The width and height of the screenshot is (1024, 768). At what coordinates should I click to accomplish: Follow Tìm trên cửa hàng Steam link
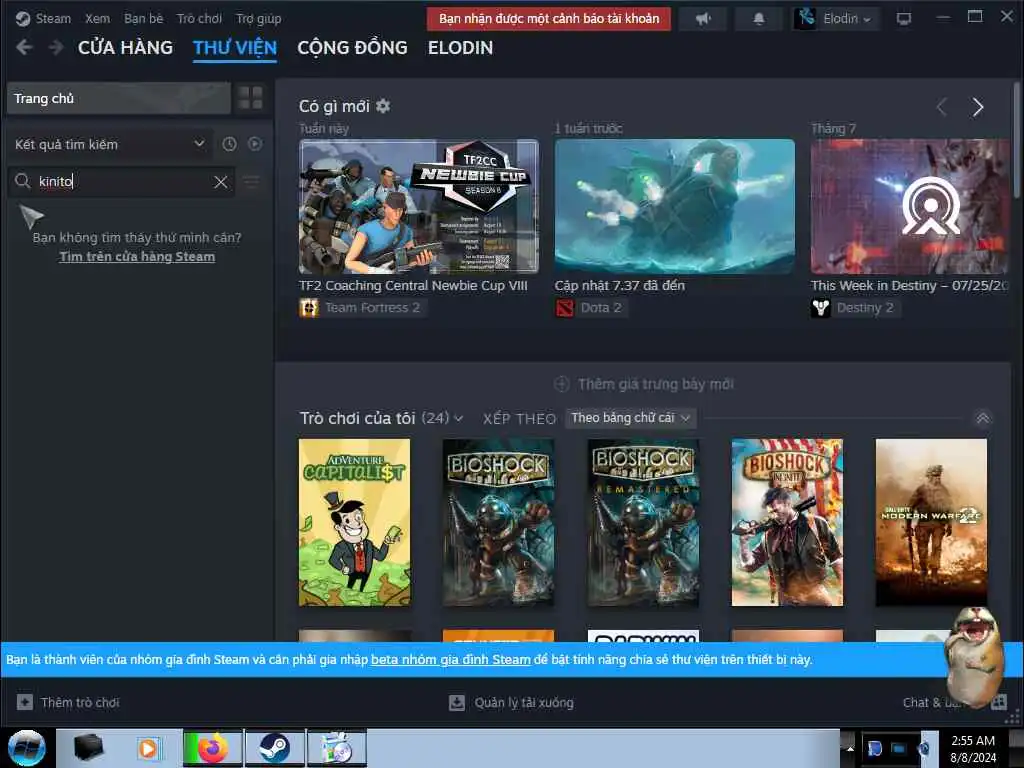click(x=137, y=257)
